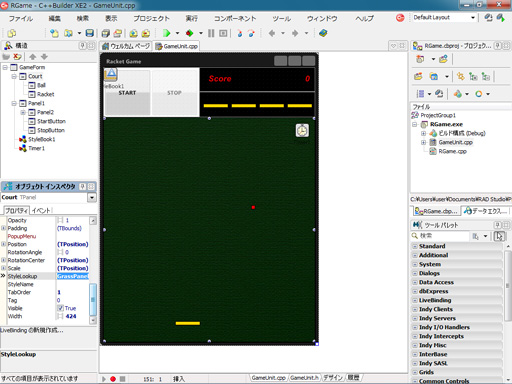The image size is (512, 384).
Task: Click the STOP button on the form
Action: click(x=174, y=93)
